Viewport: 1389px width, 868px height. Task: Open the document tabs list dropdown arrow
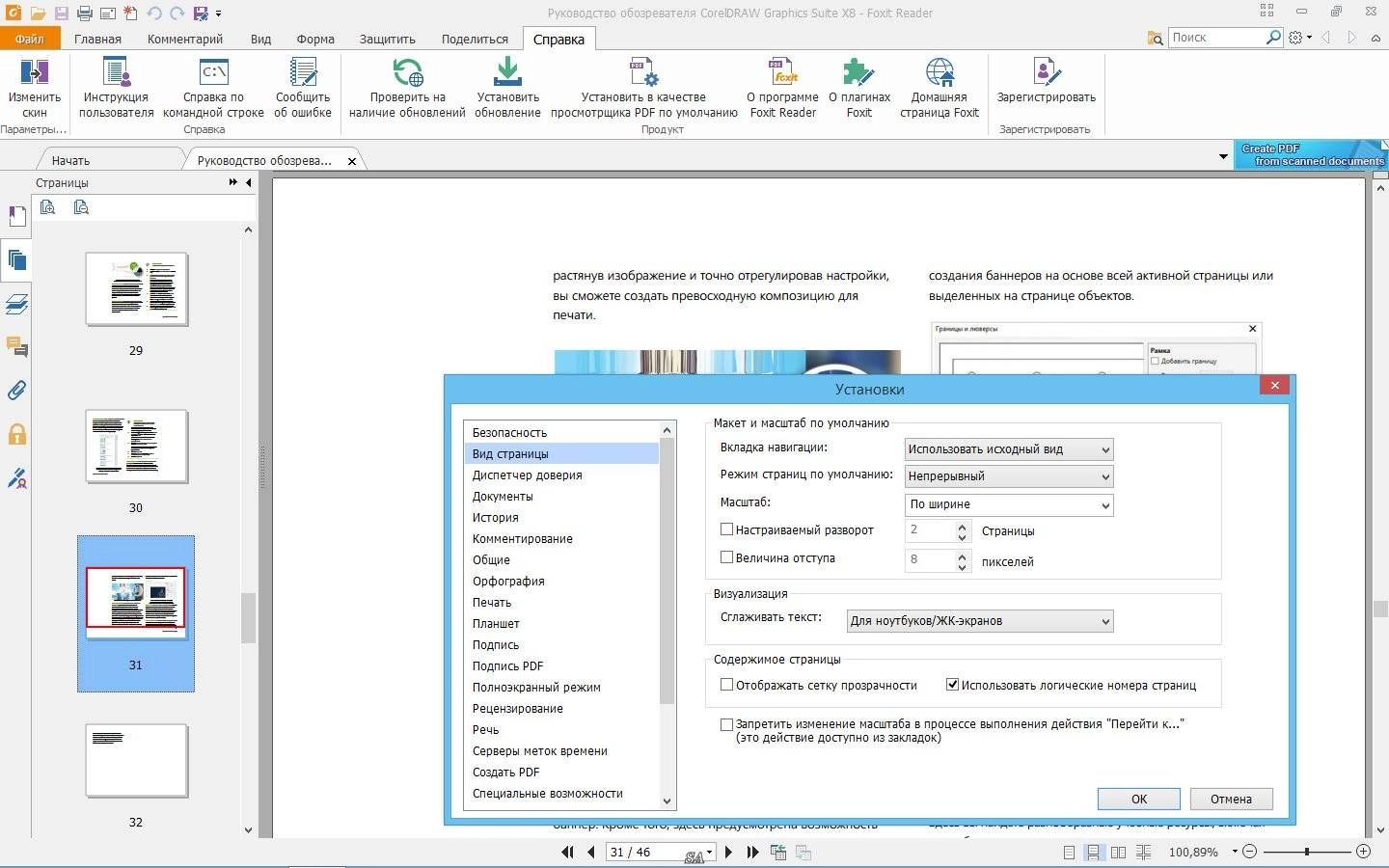click(1223, 156)
